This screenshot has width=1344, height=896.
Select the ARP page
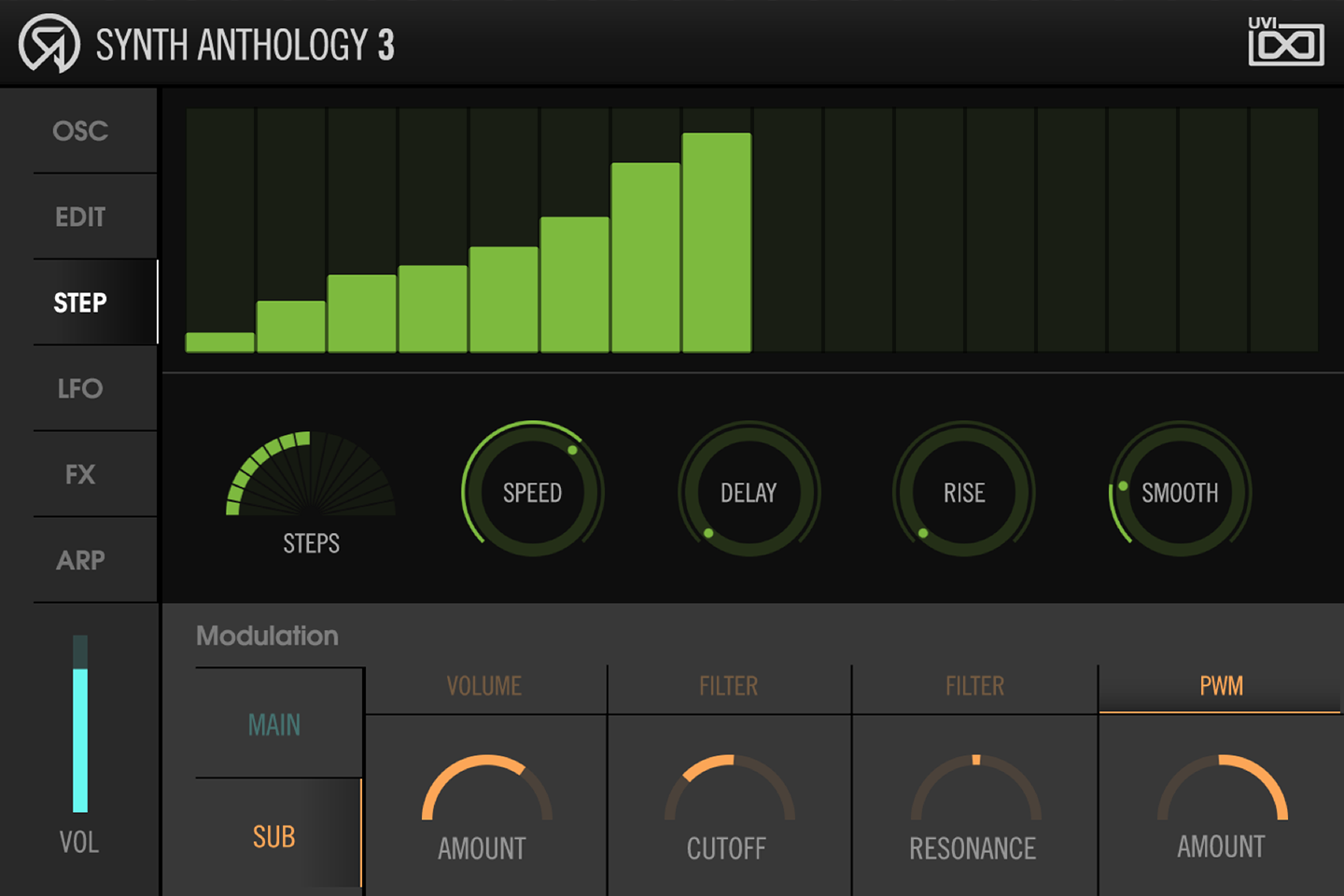79,559
